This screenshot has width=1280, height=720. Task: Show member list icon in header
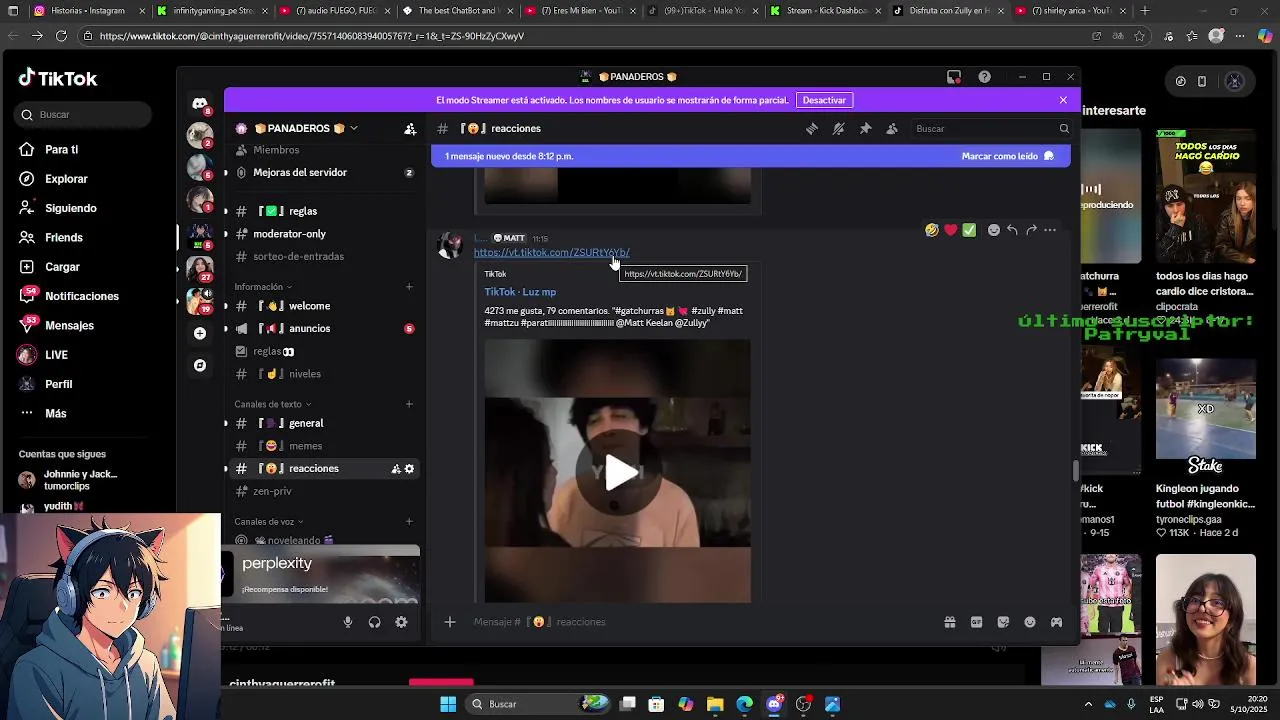pos(892,128)
